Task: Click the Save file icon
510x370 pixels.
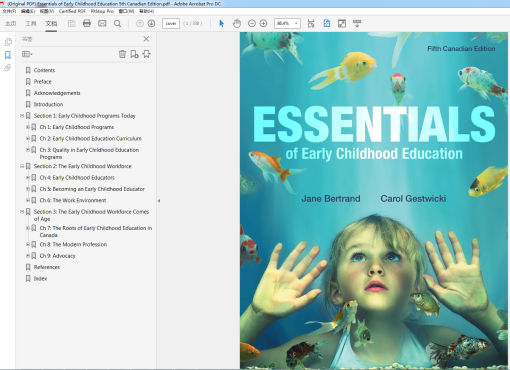Action: (x=72, y=23)
